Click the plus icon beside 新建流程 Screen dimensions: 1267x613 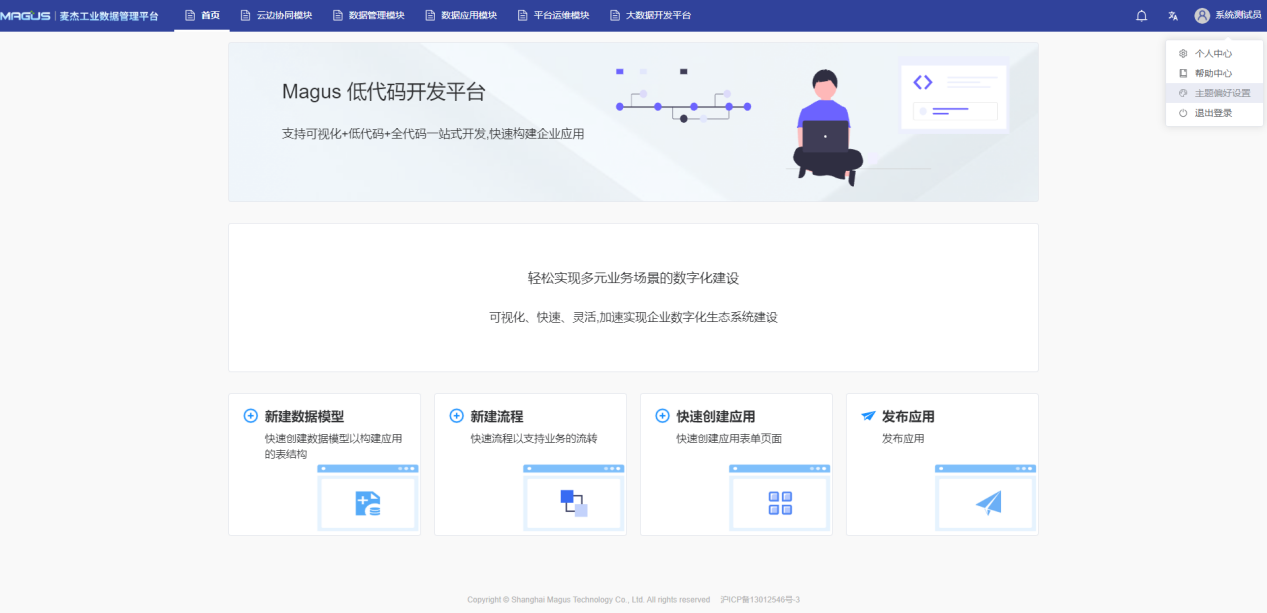(x=457, y=416)
